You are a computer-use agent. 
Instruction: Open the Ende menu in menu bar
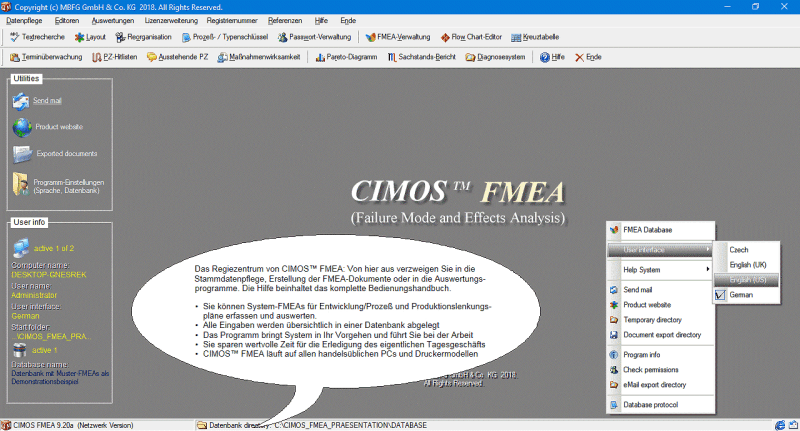click(348, 20)
